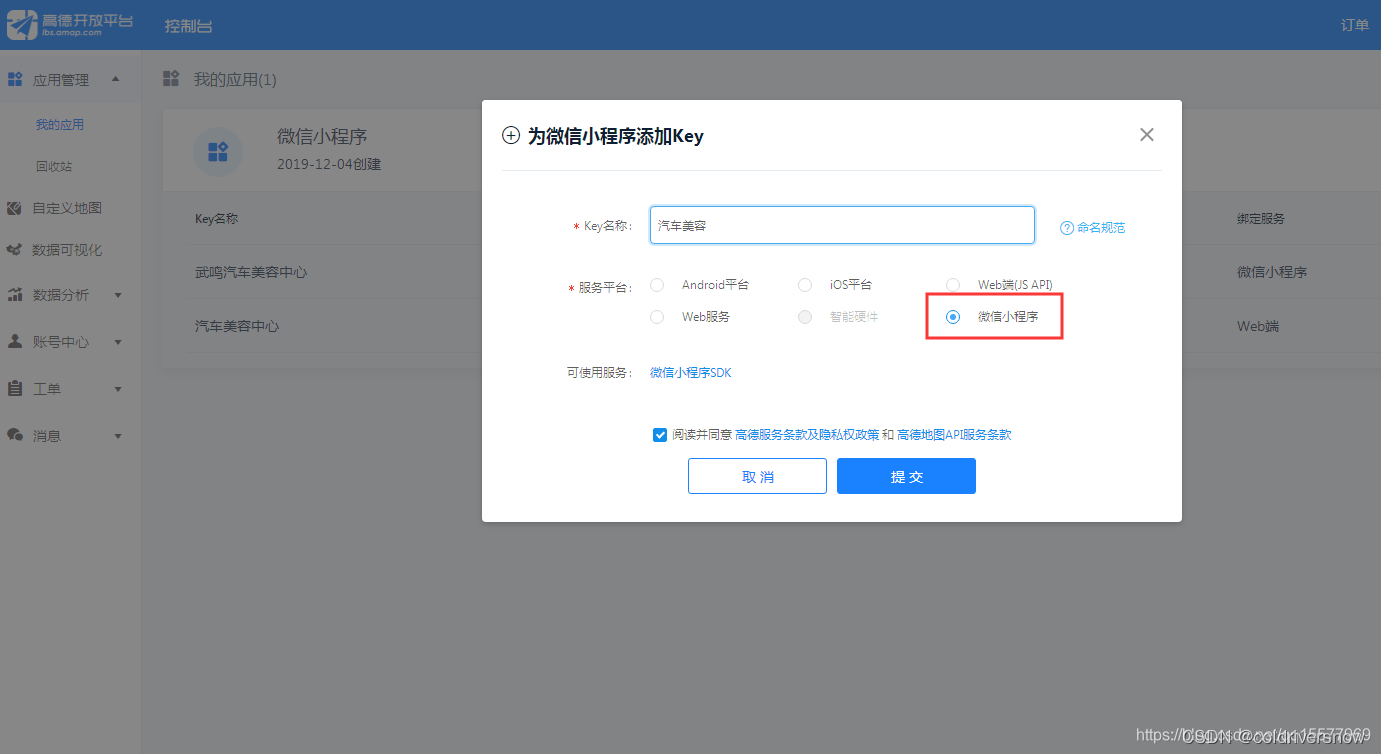
Task: Click the plus icon in dialog title
Action: click(x=511, y=136)
